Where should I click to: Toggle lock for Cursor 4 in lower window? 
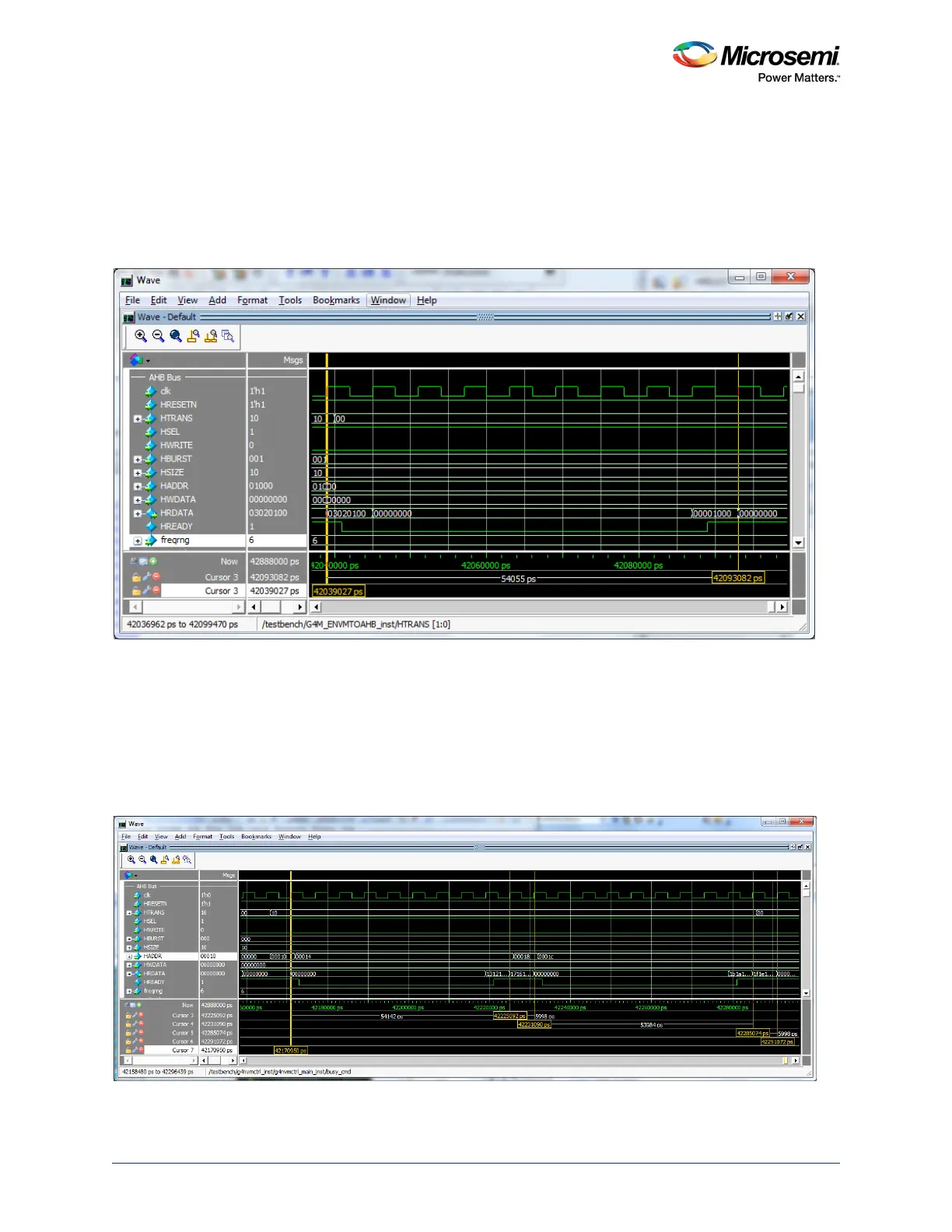128,1024
